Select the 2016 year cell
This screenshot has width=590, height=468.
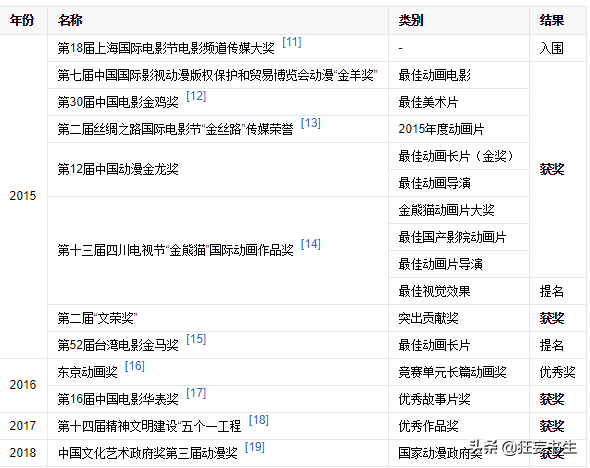(x=23, y=385)
